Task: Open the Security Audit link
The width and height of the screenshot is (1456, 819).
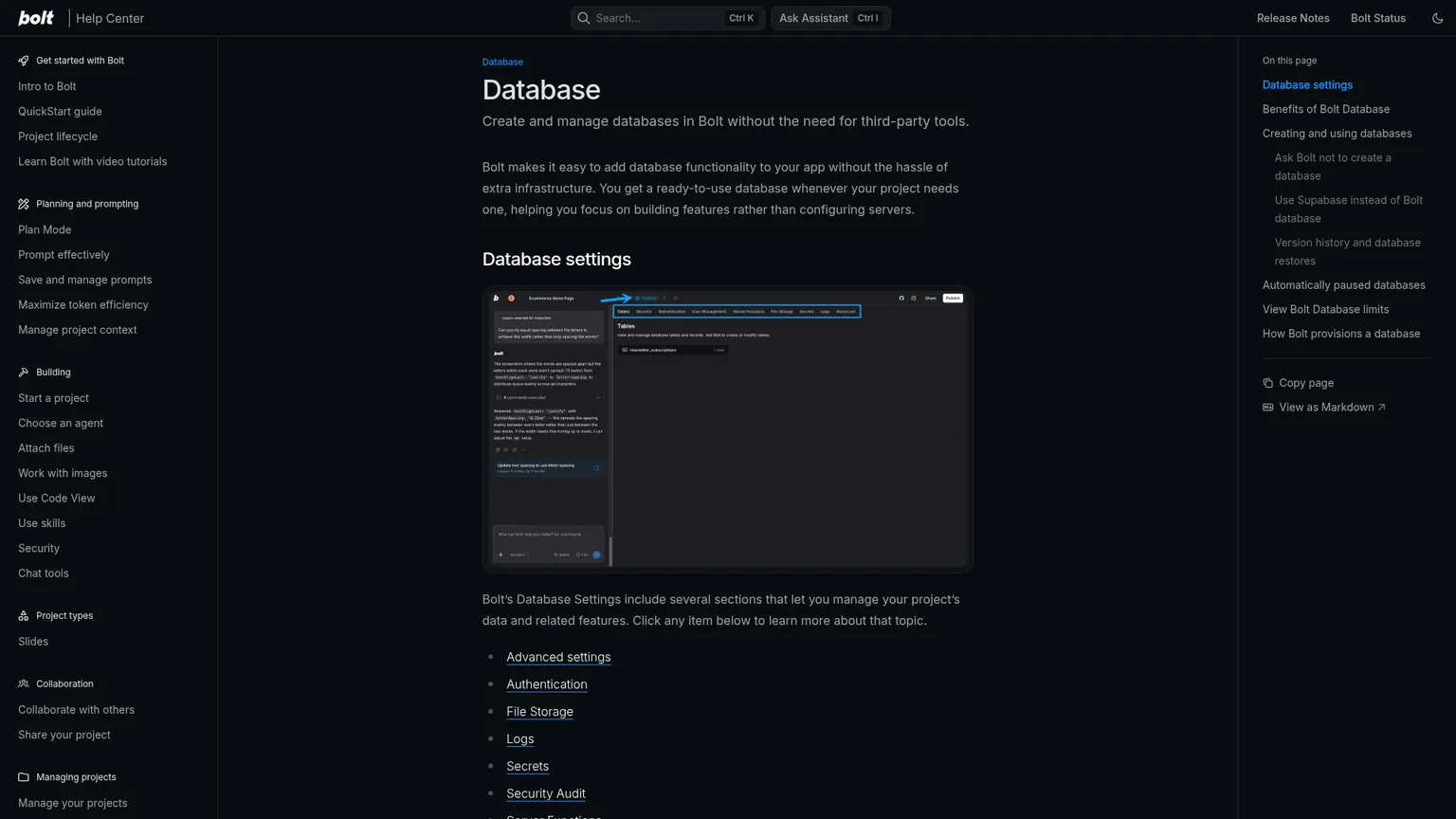Action: tap(546, 794)
